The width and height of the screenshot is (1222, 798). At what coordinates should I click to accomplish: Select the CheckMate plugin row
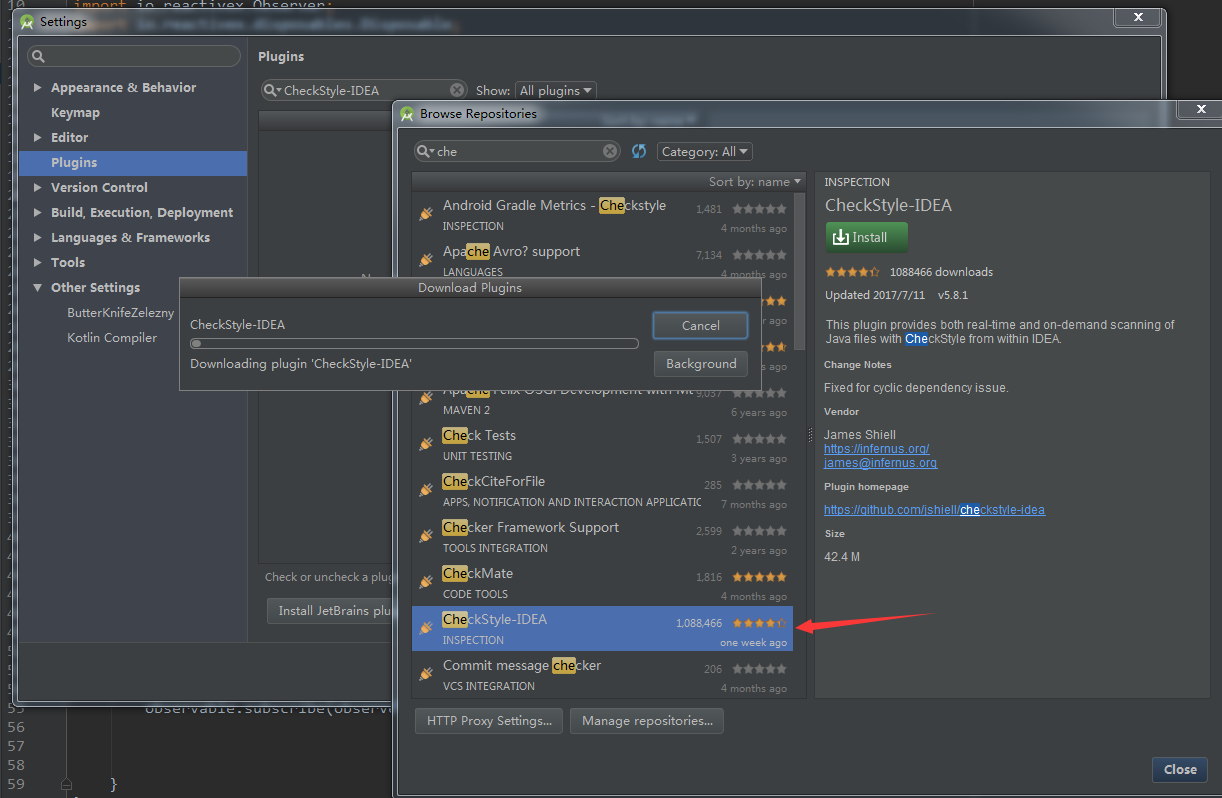click(x=602, y=582)
